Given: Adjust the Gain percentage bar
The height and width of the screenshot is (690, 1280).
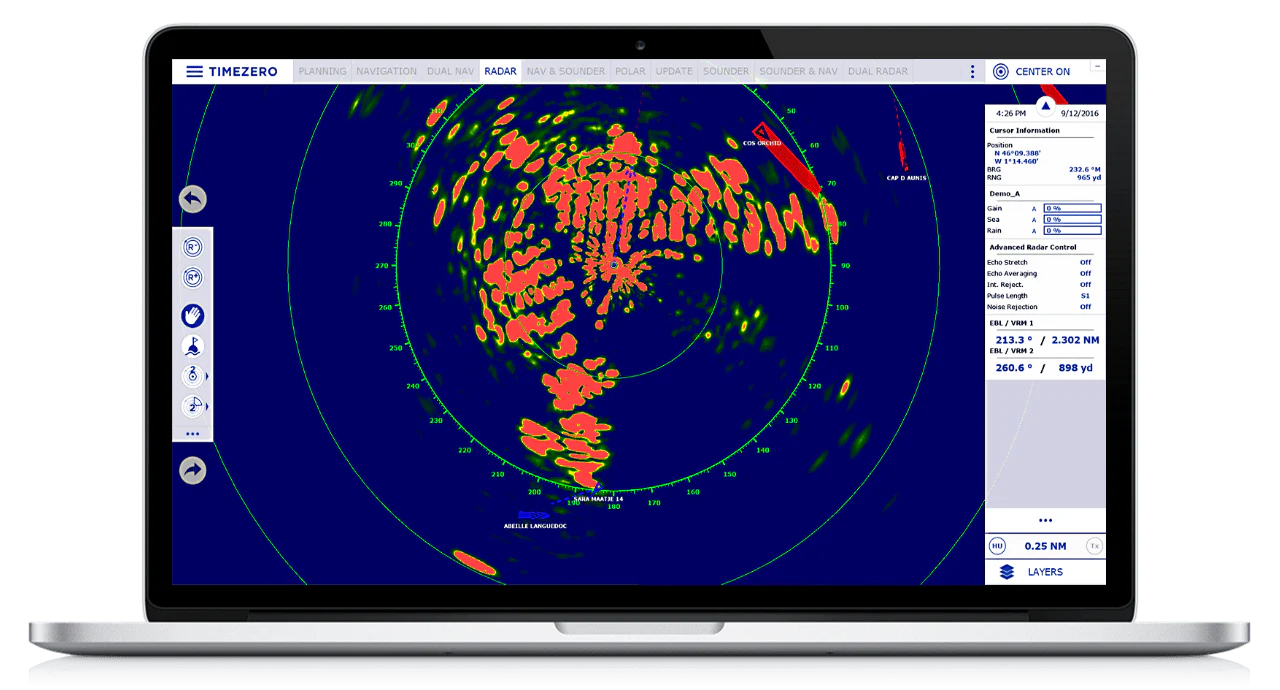Looking at the screenshot, I should pos(1072,208).
